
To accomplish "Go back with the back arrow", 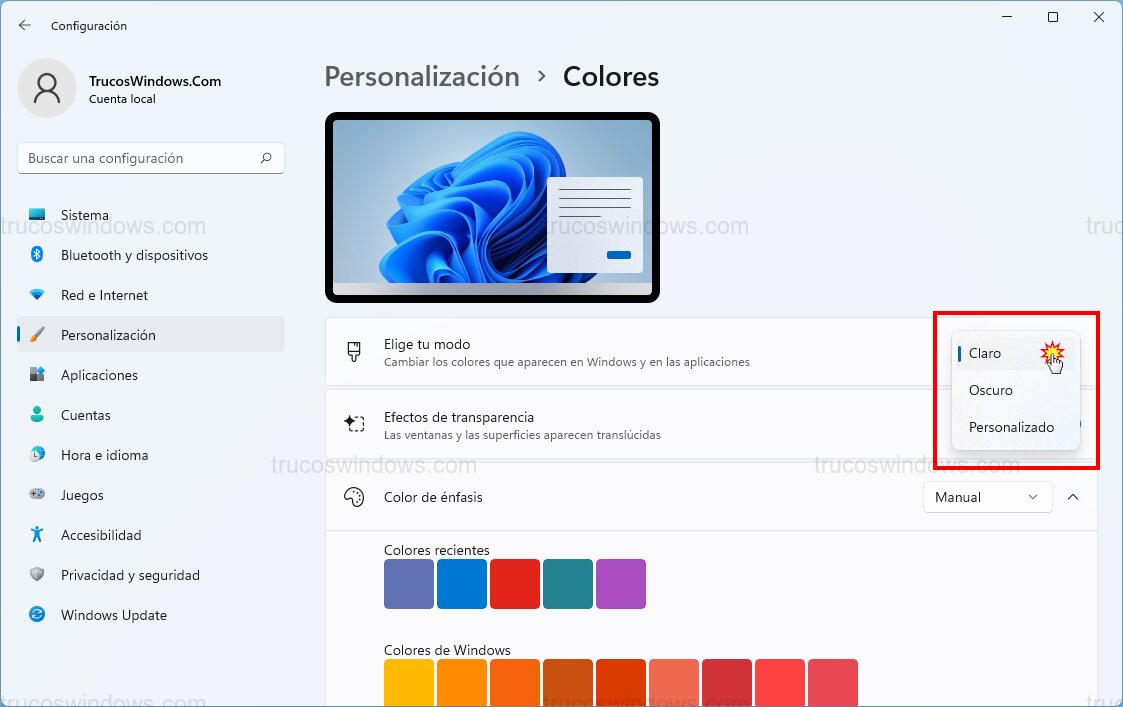I will [24, 26].
